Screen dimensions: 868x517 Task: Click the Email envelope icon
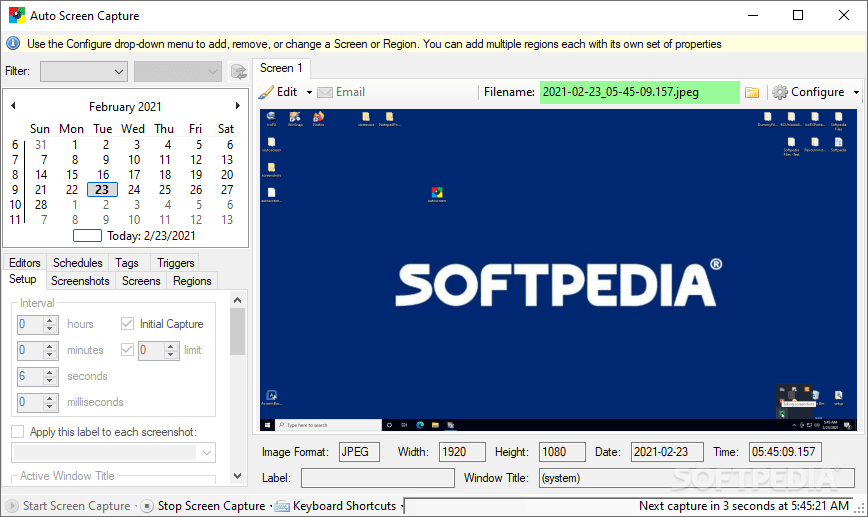[x=325, y=92]
